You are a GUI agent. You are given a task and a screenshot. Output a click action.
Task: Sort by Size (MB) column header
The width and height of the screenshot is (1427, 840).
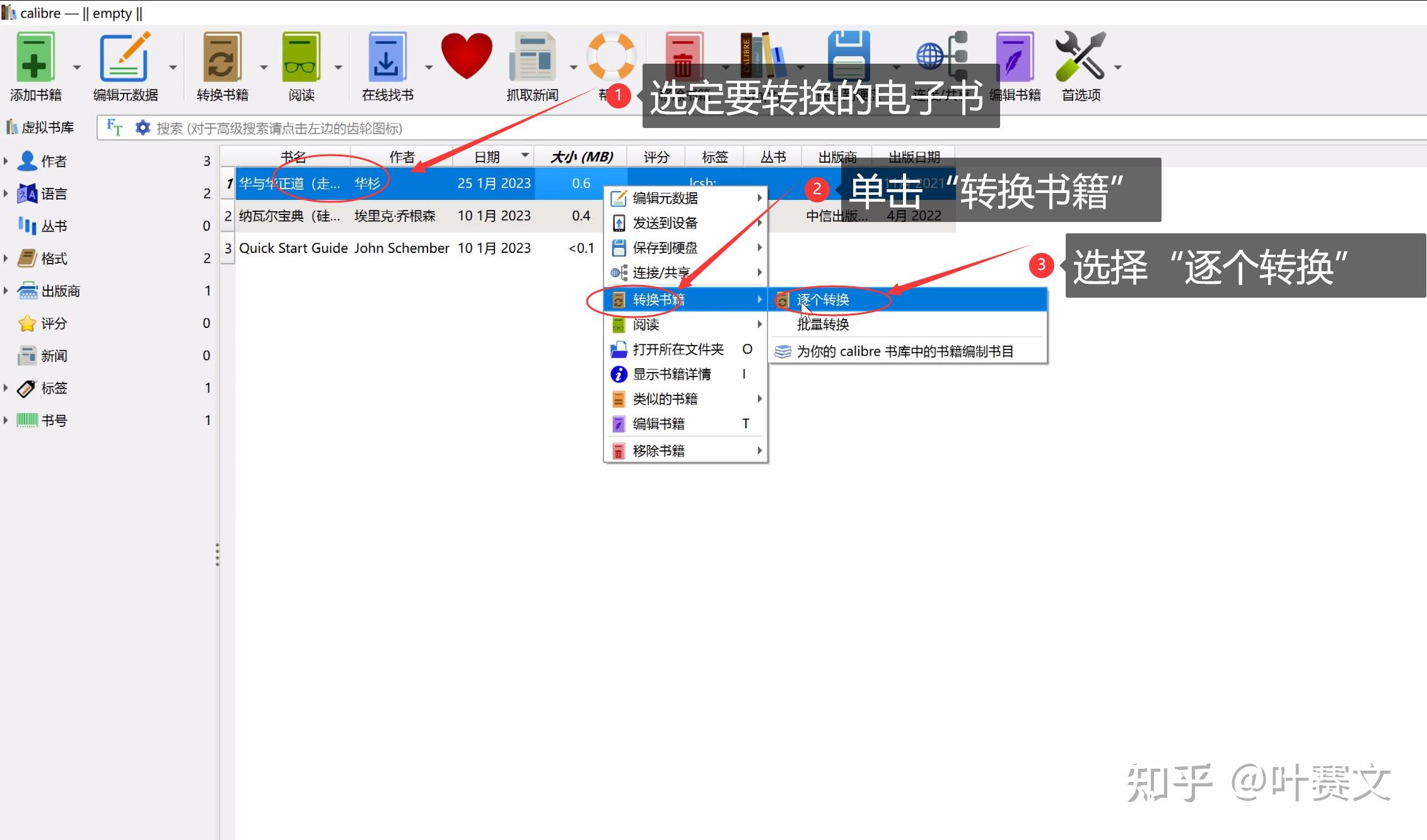581,156
